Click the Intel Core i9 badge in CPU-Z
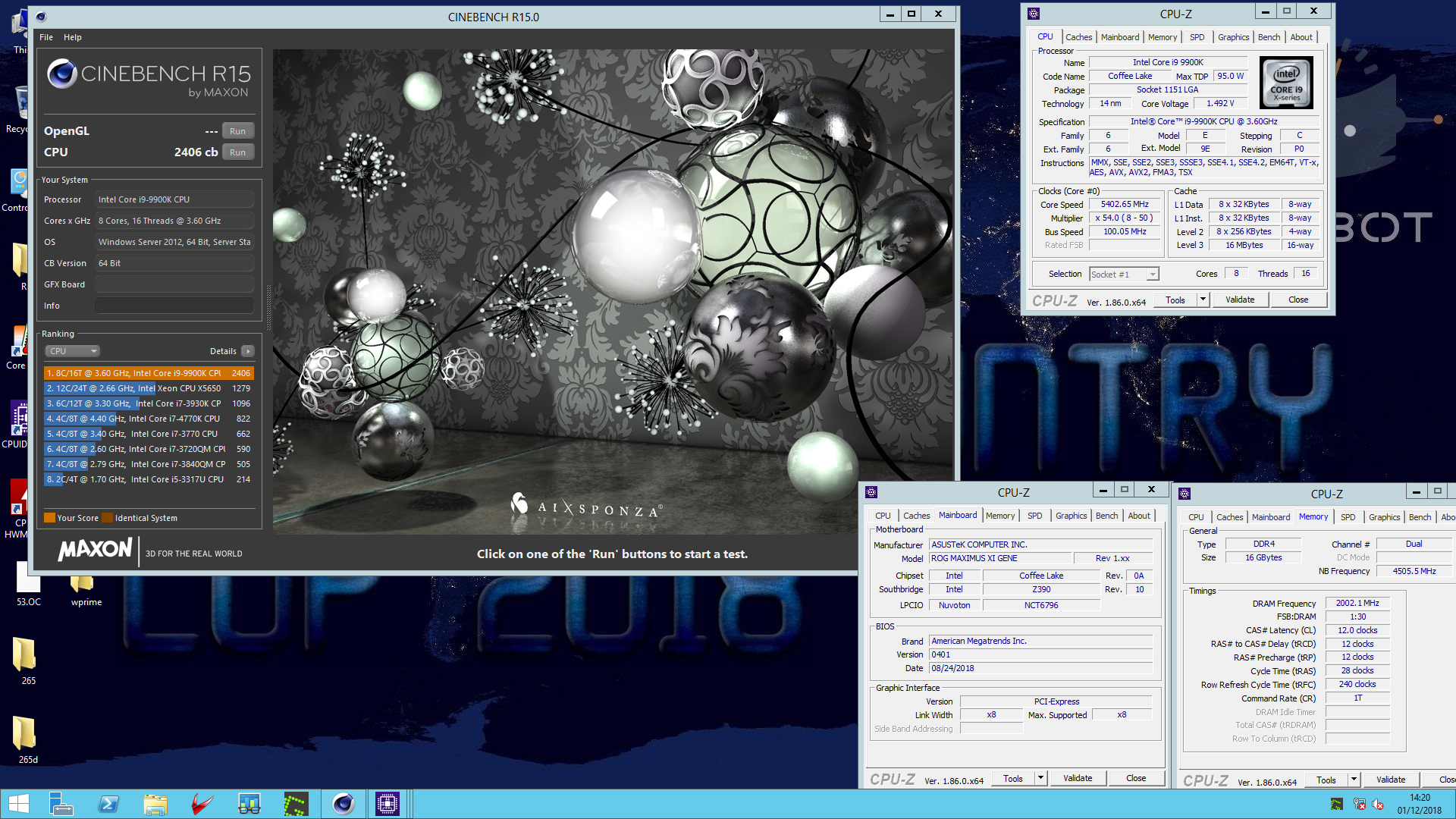 [1286, 83]
